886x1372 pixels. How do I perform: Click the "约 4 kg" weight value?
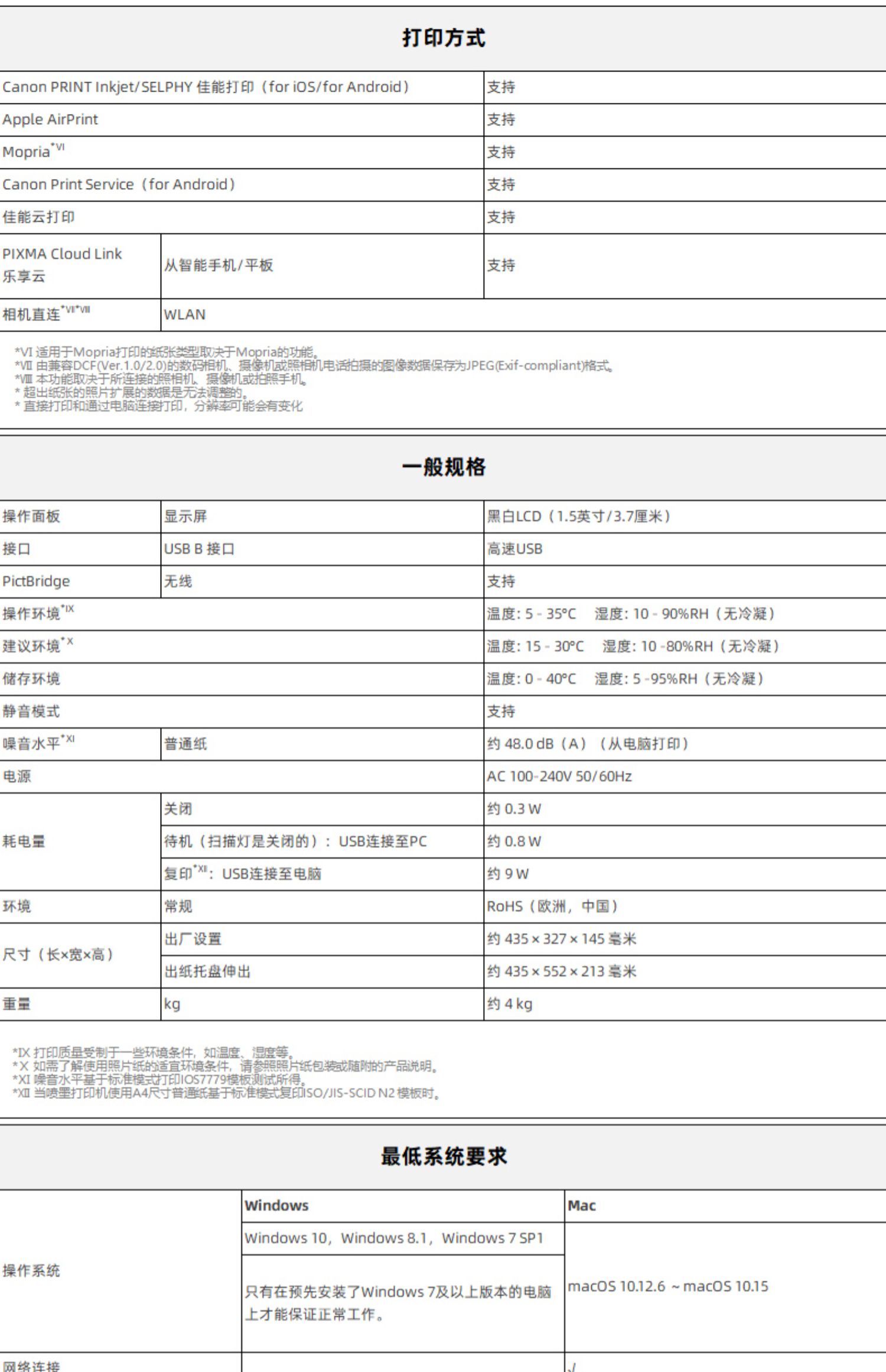[x=509, y=1004]
